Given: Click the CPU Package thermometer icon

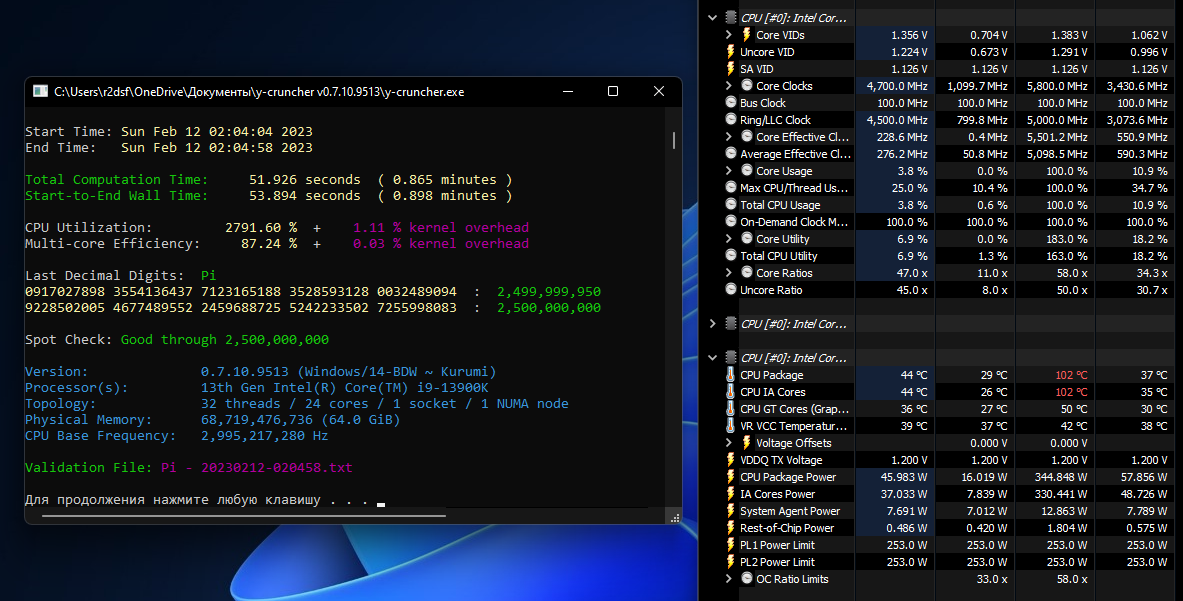Looking at the screenshot, I should point(730,375).
